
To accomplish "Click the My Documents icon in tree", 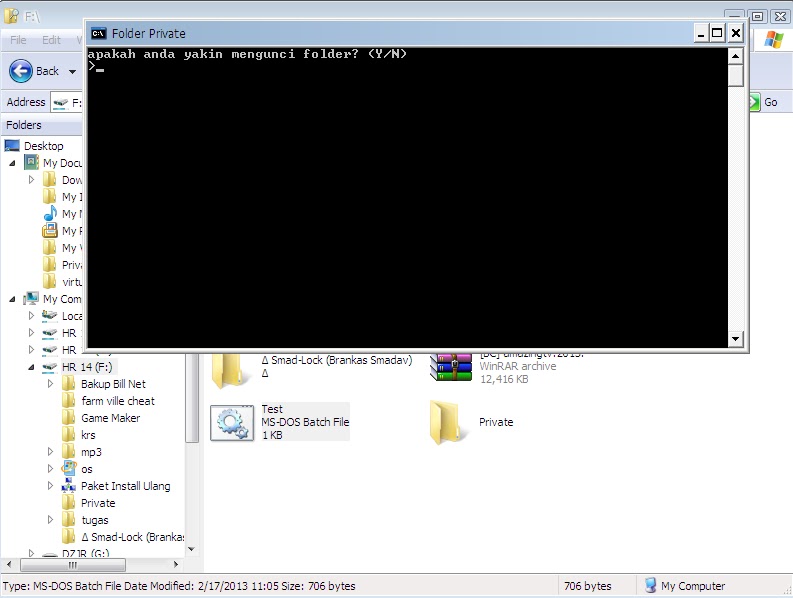I will click(31, 163).
